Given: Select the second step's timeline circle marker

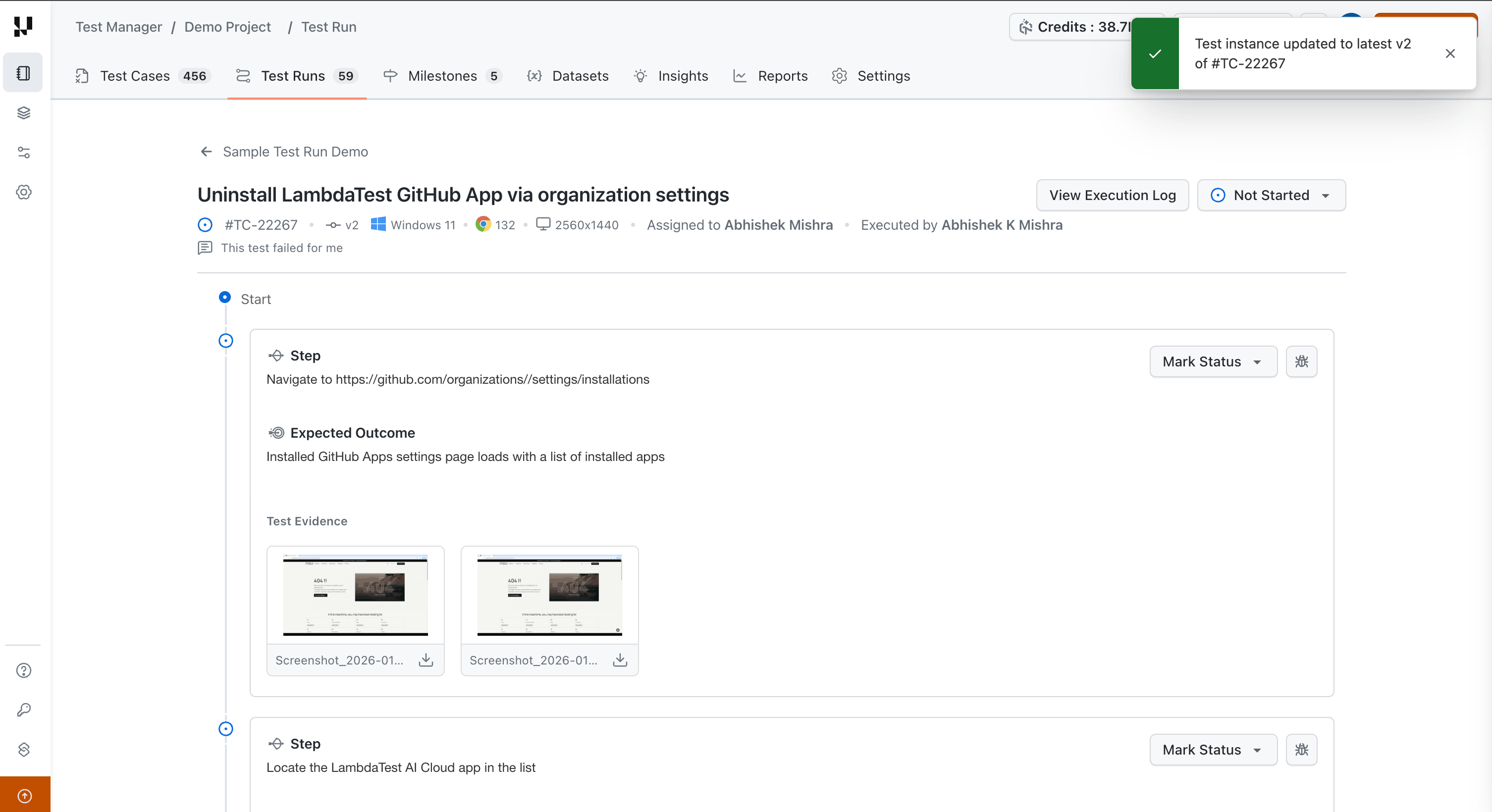Looking at the screenshot, I should pyautogui.click(x=226, y=729).
